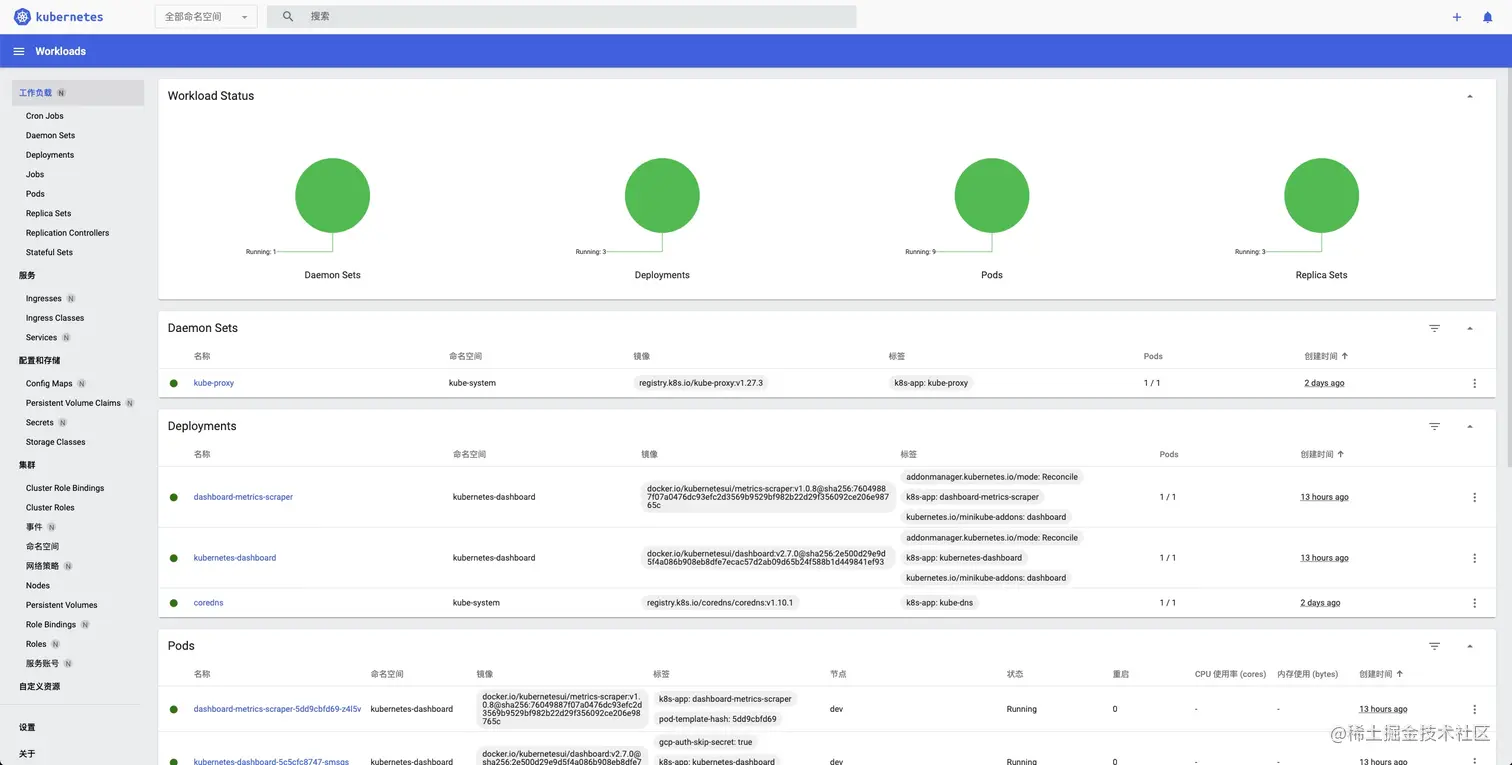The width and height of the screenshot is (1512, 765).
Task: Open actions menu for dashboard-metrics-scraper deployment
Action: [1474, 497]
